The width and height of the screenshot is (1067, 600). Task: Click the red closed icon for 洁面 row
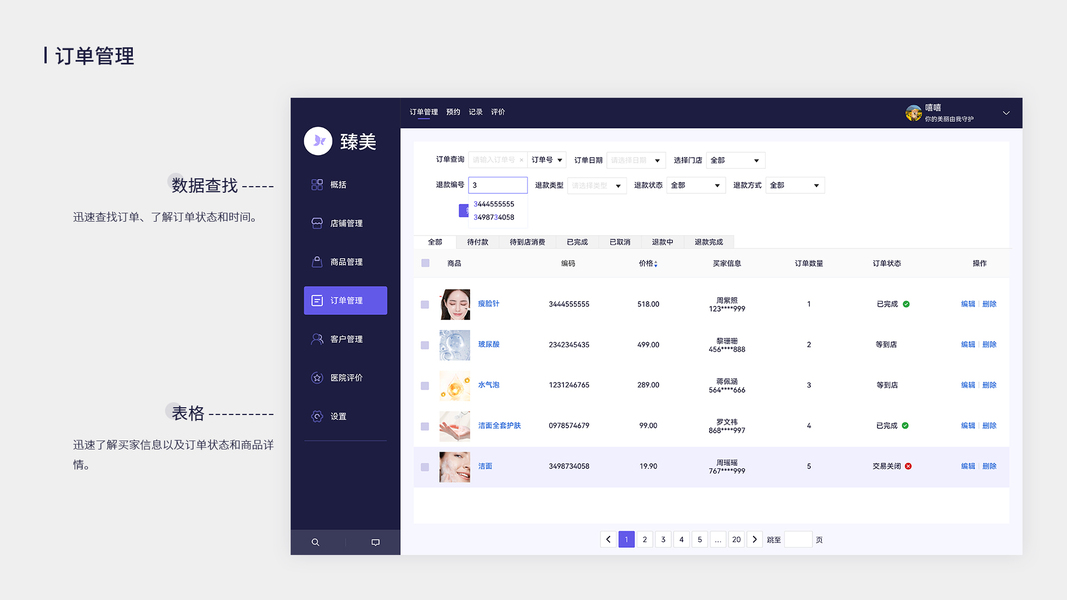point(908,466)
